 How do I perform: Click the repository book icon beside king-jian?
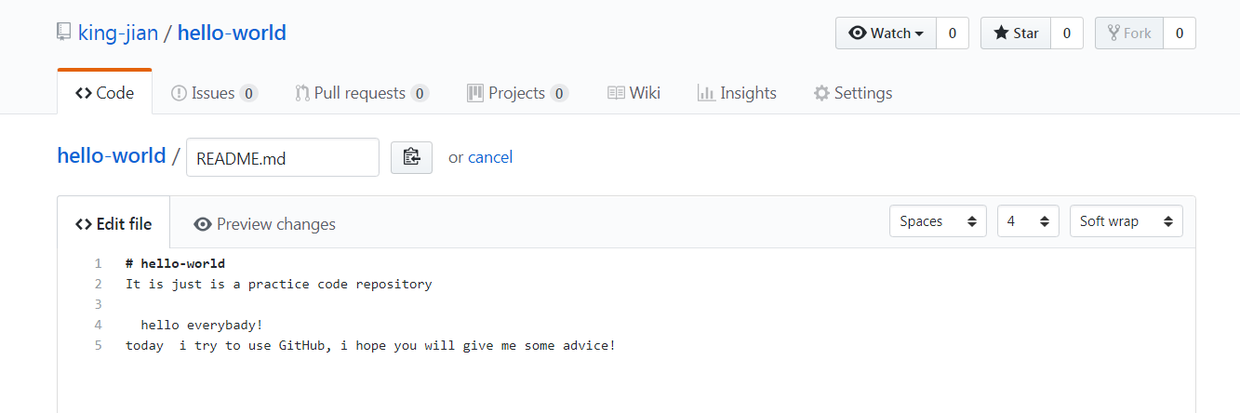[x=64, y=33]
